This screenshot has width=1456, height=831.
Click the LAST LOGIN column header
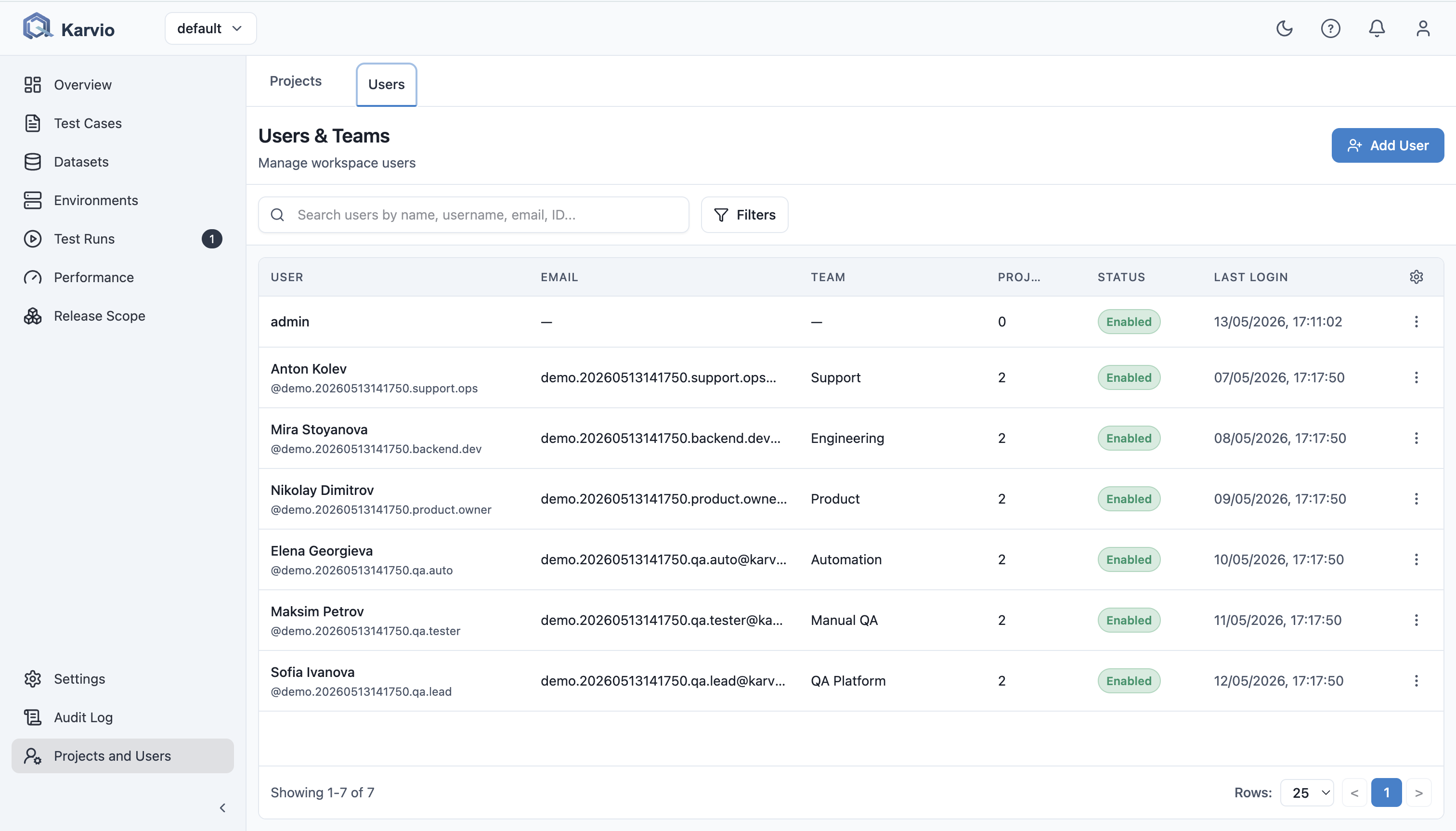(x=1251, y=277)
